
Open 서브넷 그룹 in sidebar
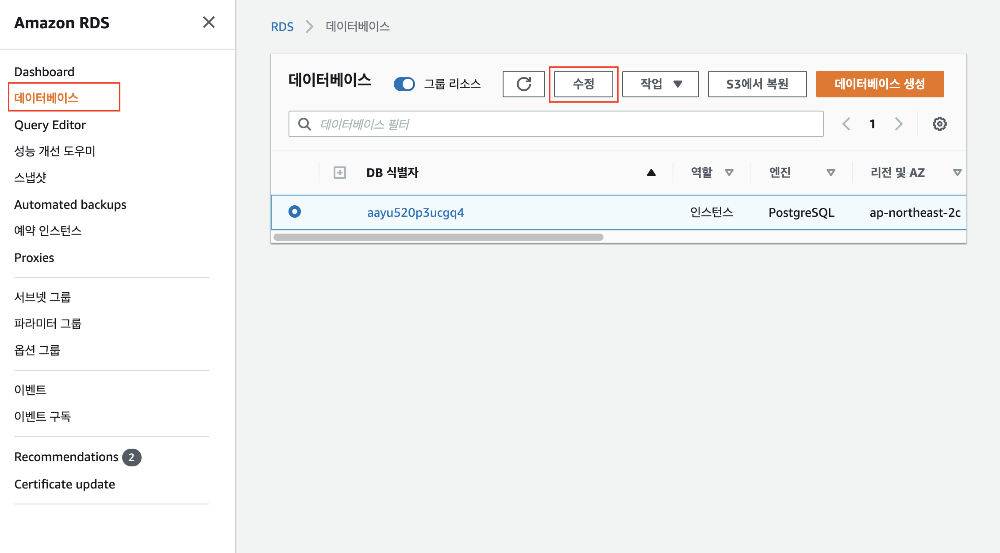[x=43, y=297]
